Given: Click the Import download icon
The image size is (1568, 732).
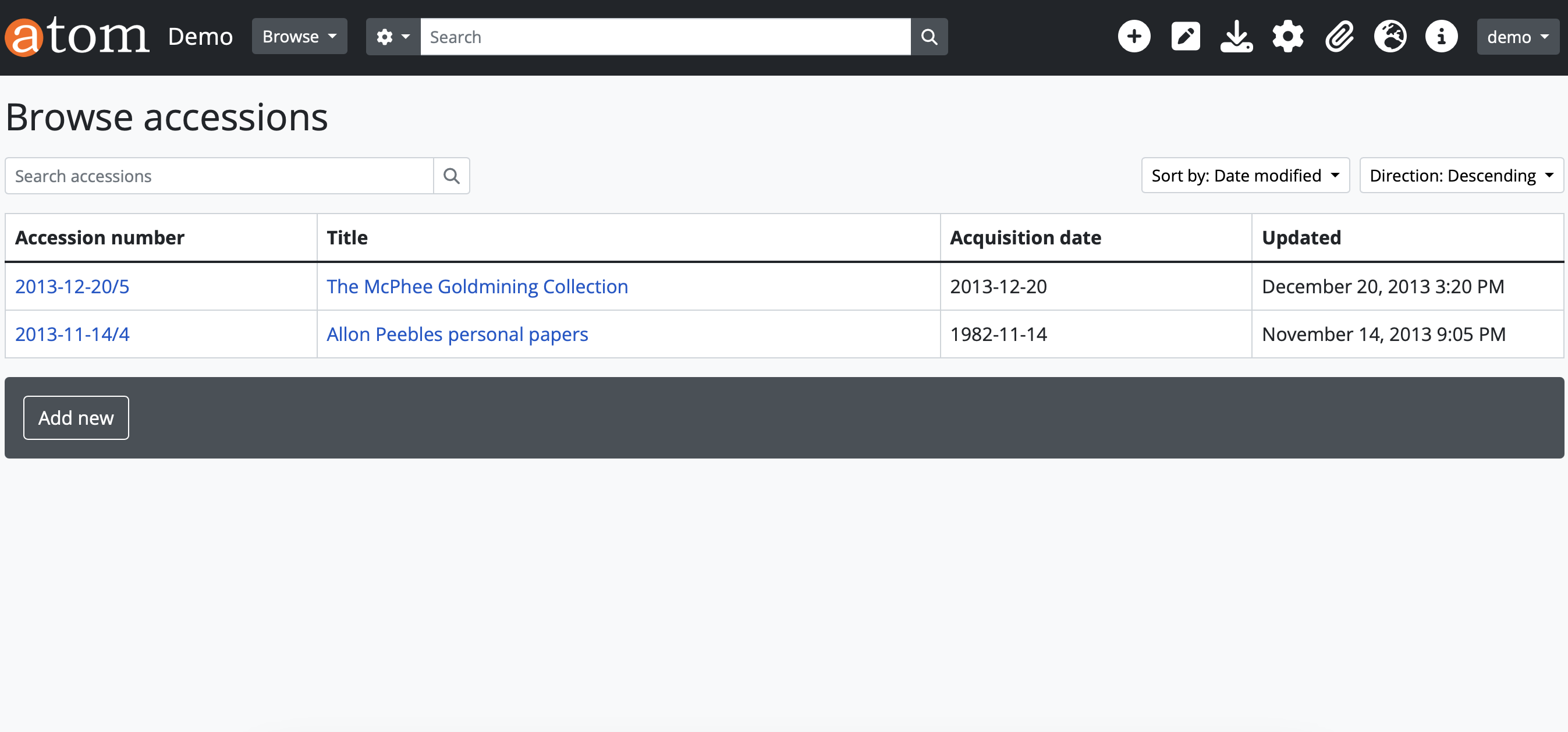Looking at the screenshot, I should tap(1236, 37).
